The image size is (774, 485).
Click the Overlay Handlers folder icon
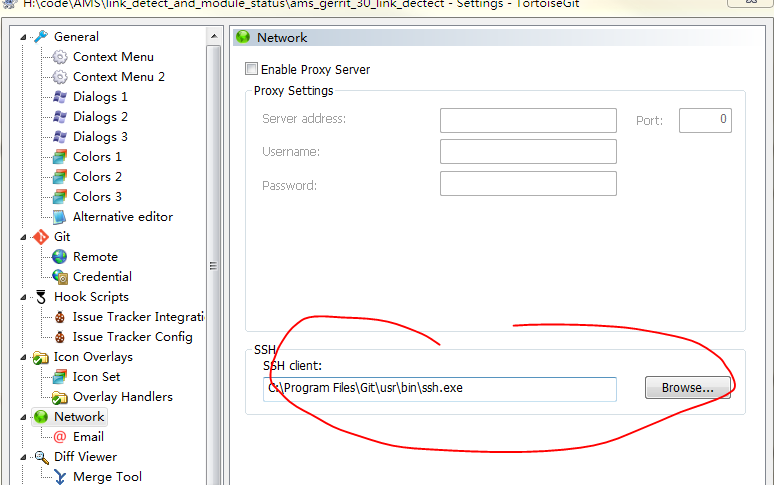(60, 397)
